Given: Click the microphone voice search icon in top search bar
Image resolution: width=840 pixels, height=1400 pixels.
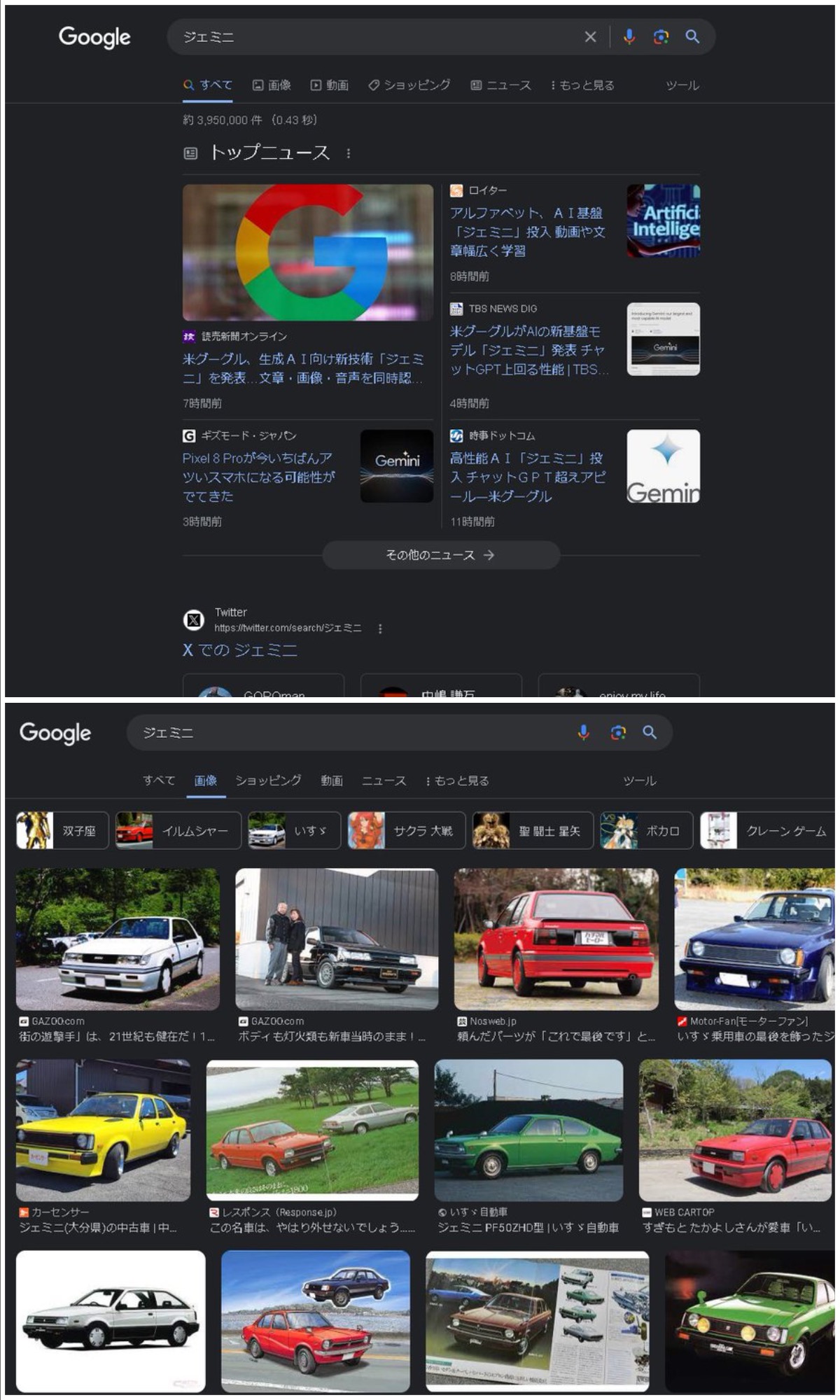Looking at the screenshot, I should [629, 37].
